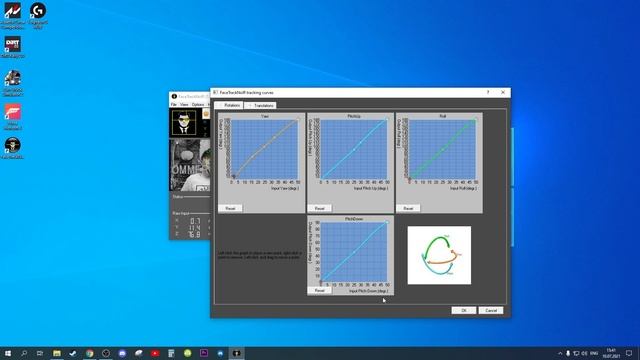Open the Windows Start menu
The height and width of the screenshot is (360, 640).
pyautogui.click(x=8, y=353)
